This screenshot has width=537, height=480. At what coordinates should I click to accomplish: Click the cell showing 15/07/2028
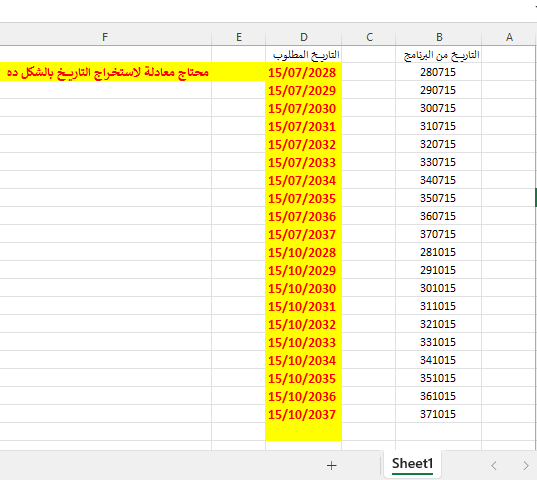[x=303, y=72]
